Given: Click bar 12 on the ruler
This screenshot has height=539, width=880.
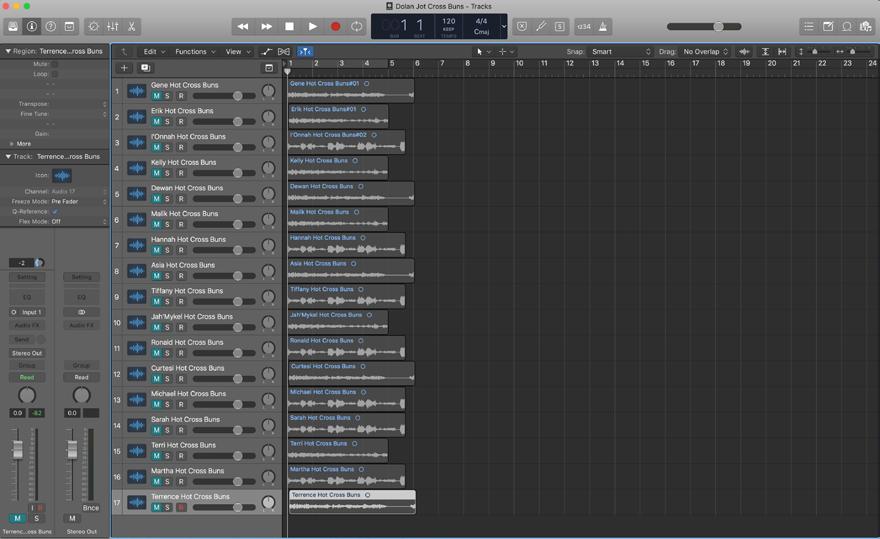Looking at the screenshot, I should pyautogui.click(x=570, y=63).
